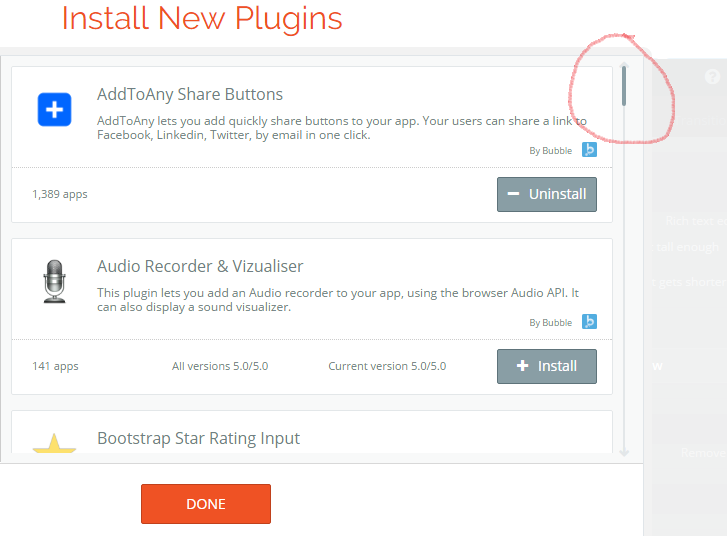Click the '141 apps' usage count
The image size is (727, 536).
coord(55,366)
